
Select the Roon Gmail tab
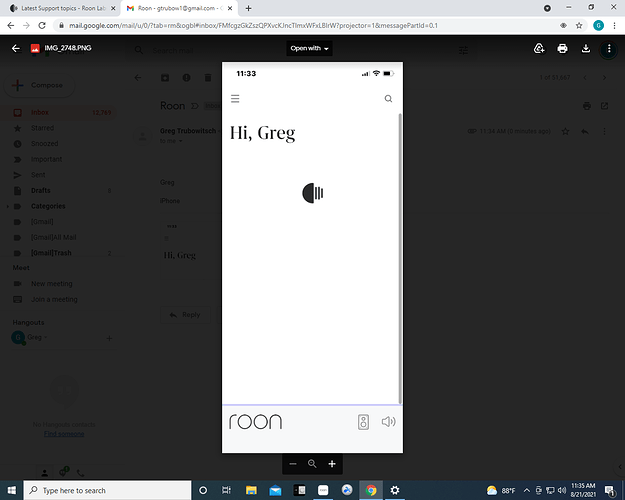tap(179, 8)
